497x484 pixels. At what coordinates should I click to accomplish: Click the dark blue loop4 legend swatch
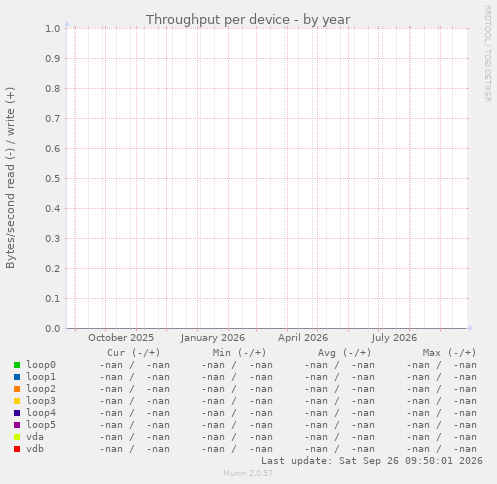tap(17, 413)
